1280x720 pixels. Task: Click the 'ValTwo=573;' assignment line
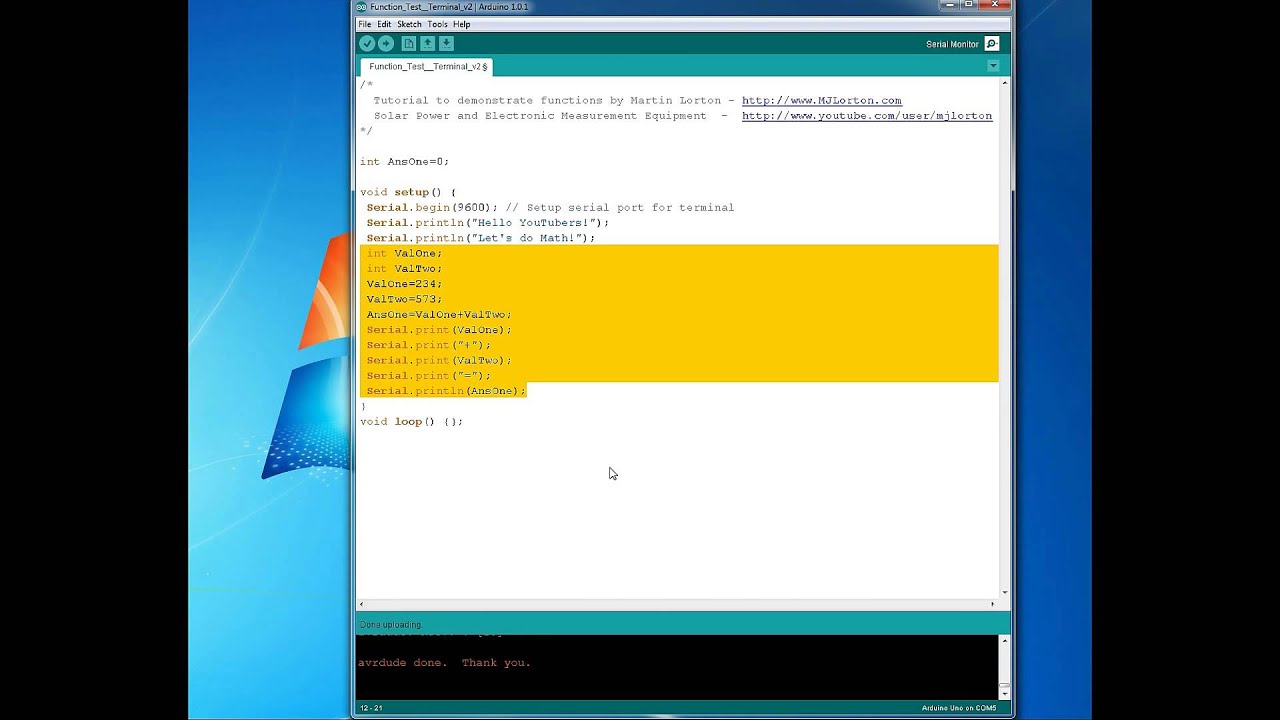tap(404, 299)
